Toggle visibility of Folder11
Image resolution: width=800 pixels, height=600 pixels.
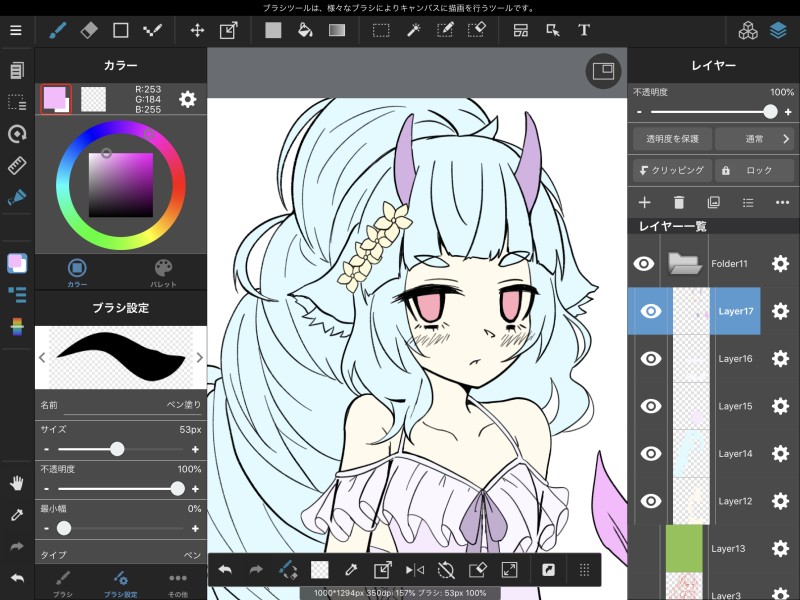(x=644, y=263)
